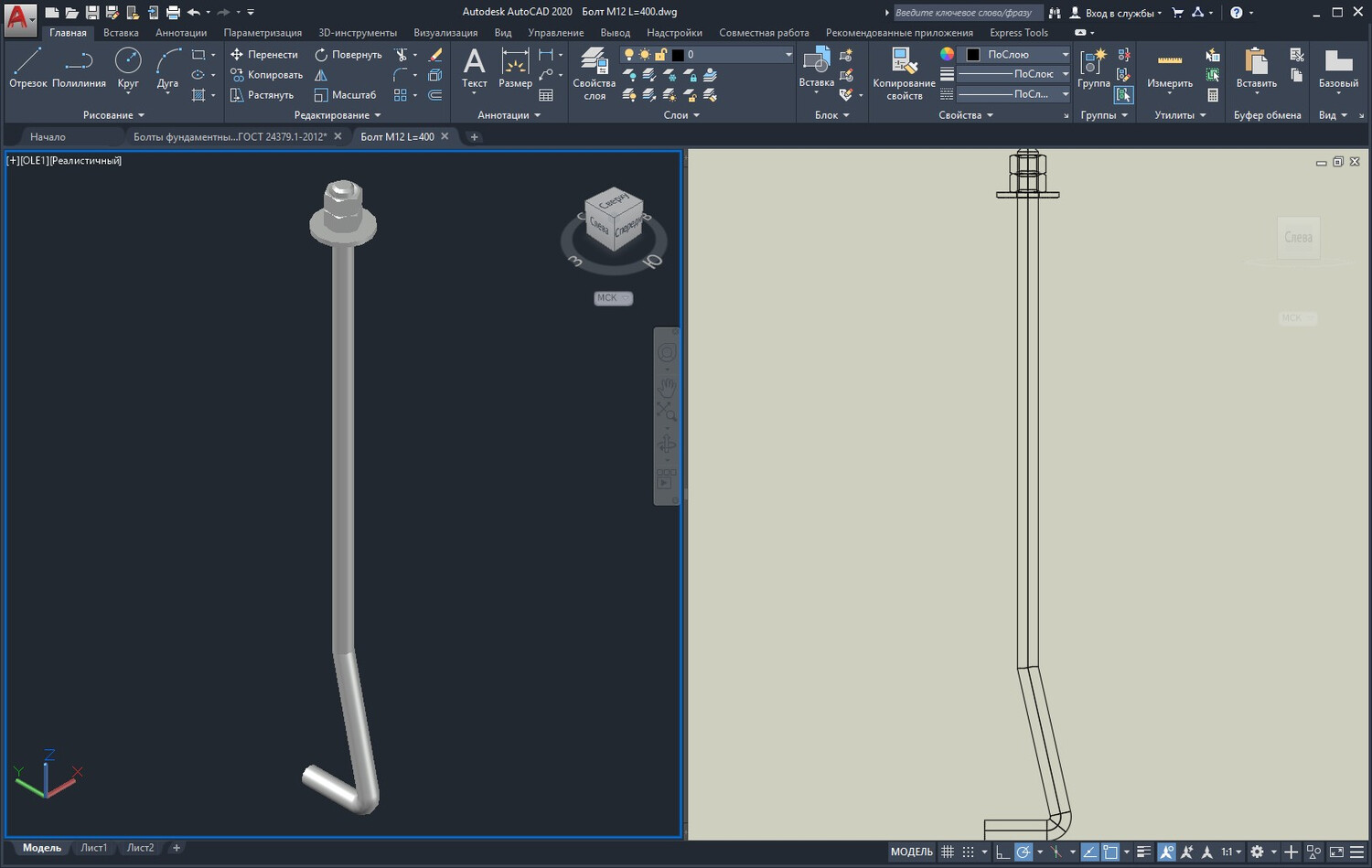This screenshot has width=1372, height=868.
Task: Toggle polar tracking in status bar
Action: pyautogui.click(x=1024, y=852)
